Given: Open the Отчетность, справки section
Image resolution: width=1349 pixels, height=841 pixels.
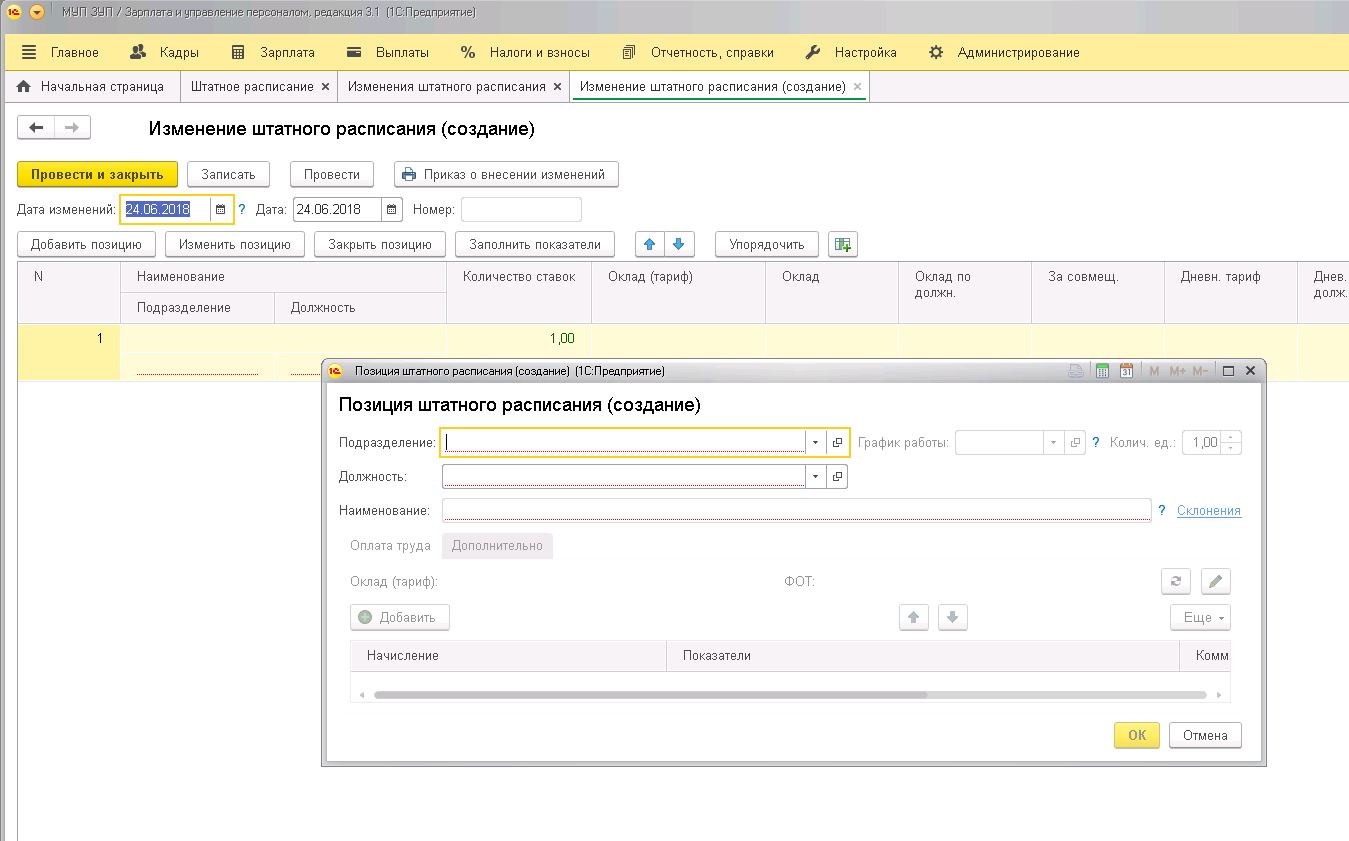Looking at the screenshot, I should [697, 52].
